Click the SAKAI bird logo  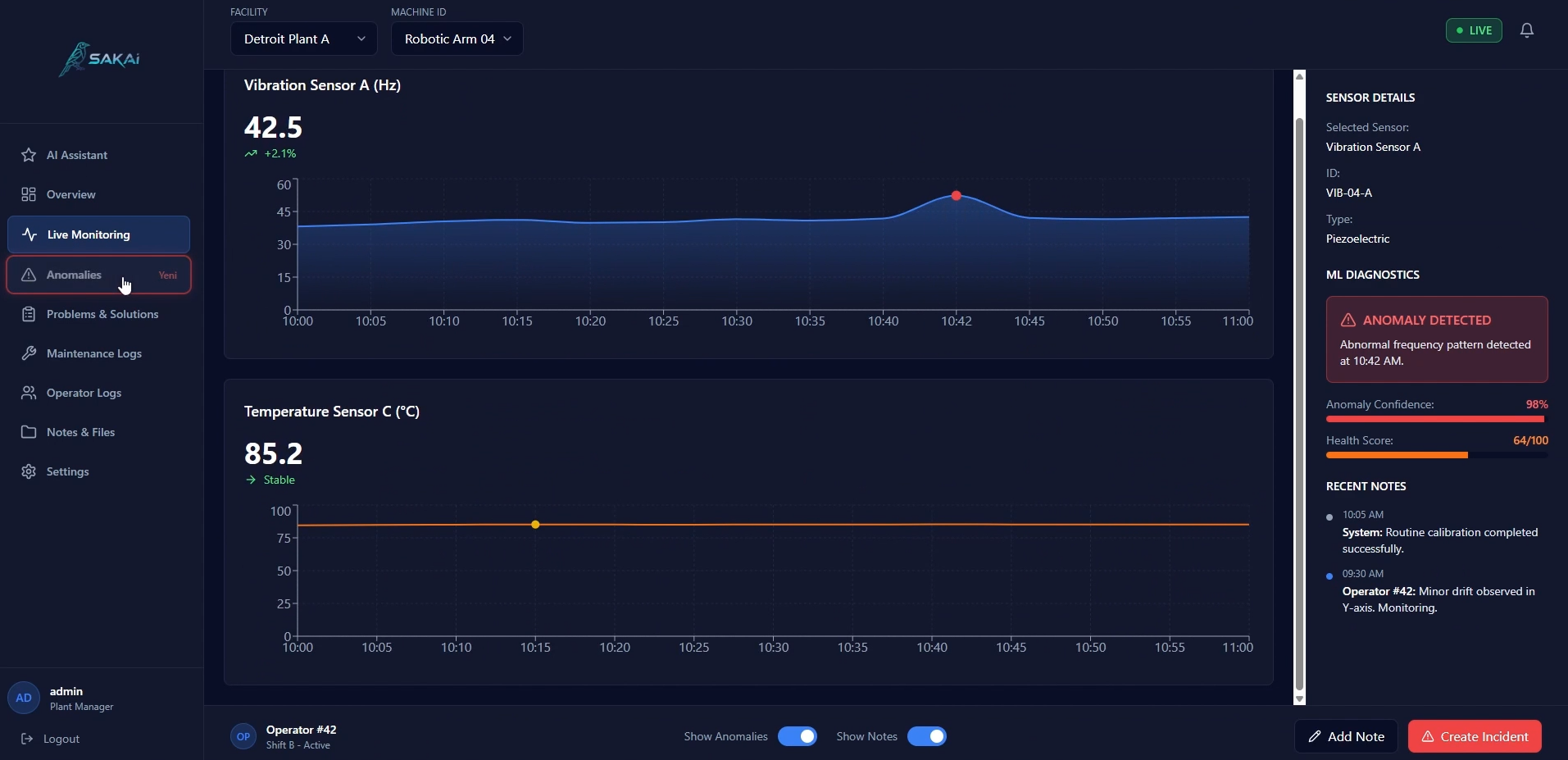tap(75, 59)
